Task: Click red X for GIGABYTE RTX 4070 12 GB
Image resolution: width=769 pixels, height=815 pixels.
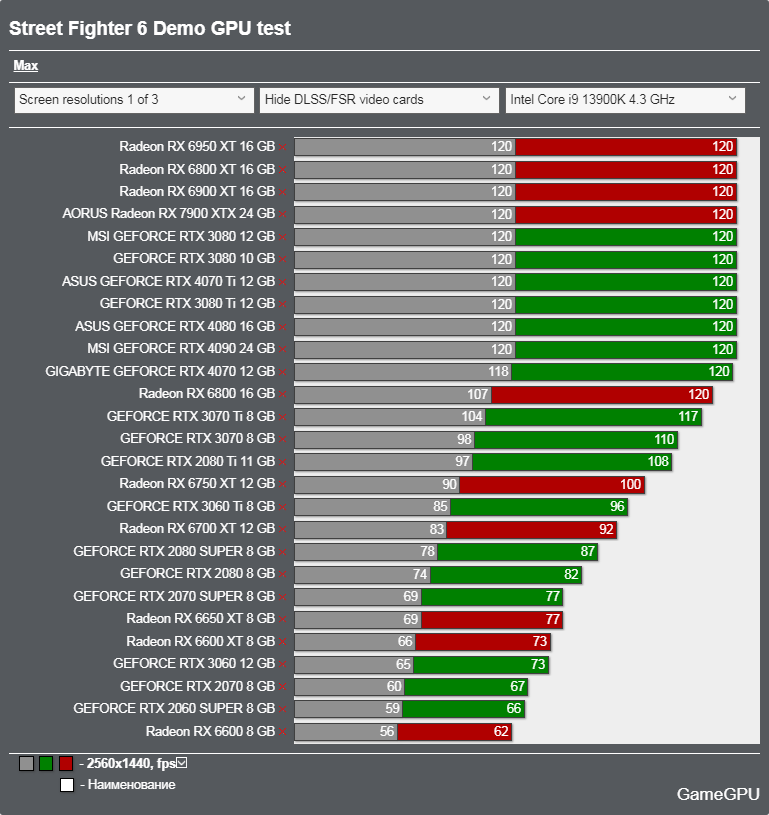Action: coord(282,372)
